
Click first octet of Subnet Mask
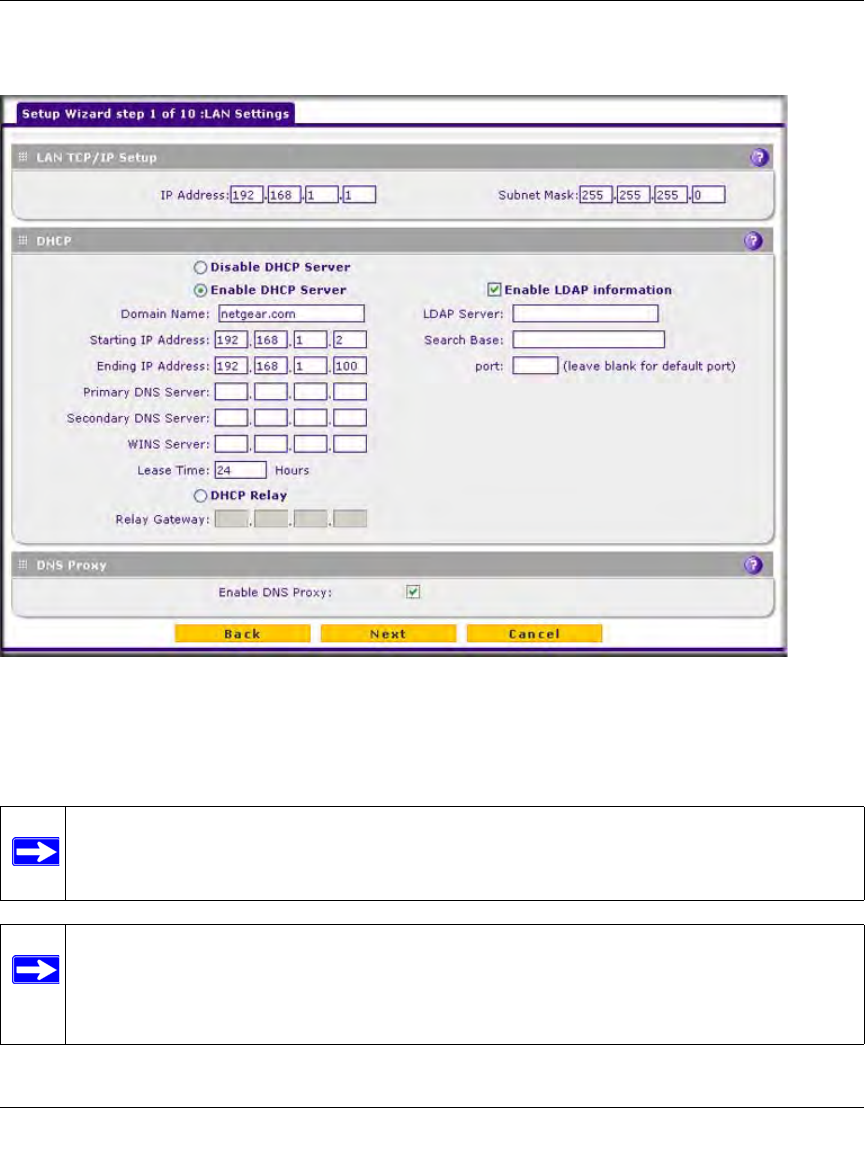pyautogui.click(x=596, y=195)
